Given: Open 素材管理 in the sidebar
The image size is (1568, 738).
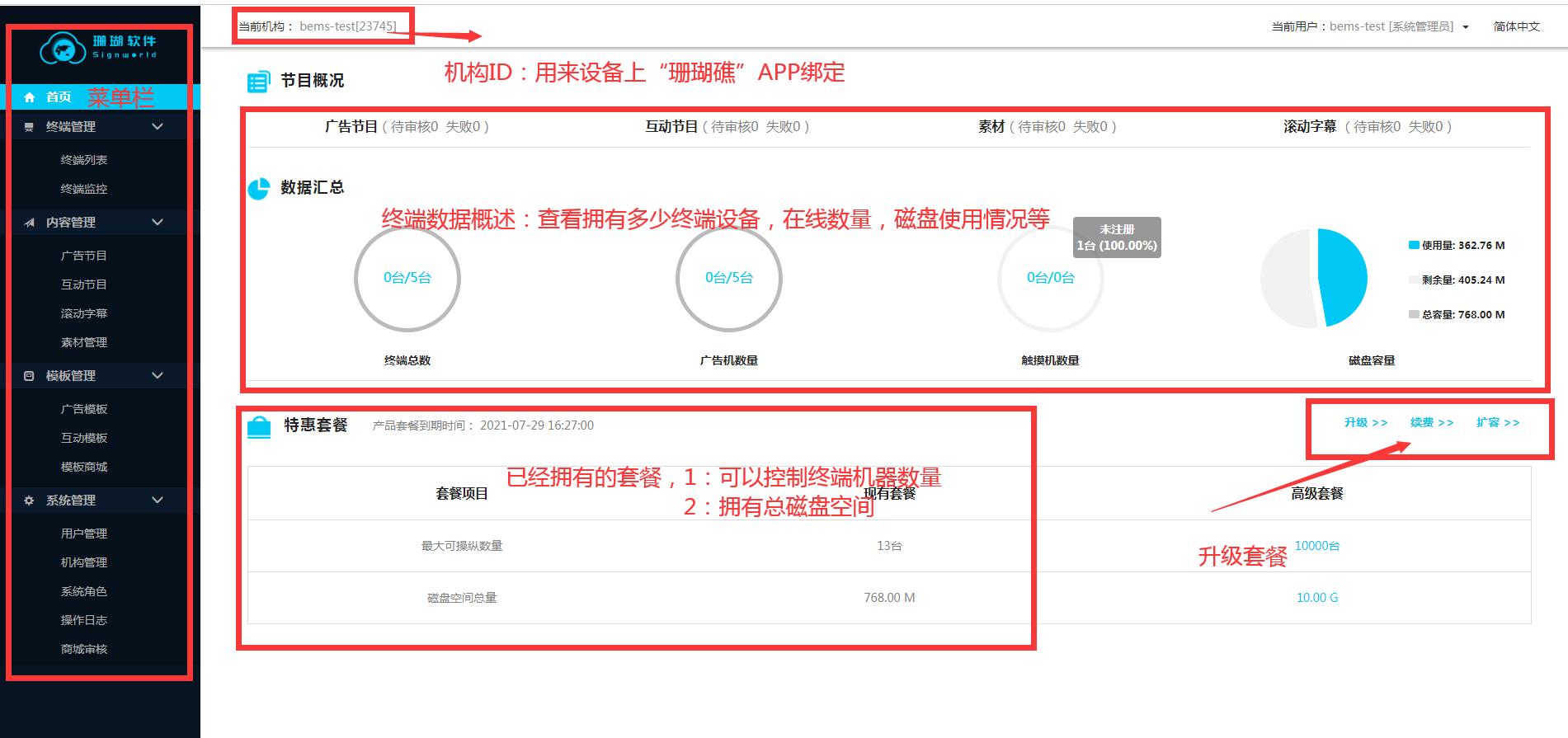Looking at the screenshot, I should (x=84, y=342).
